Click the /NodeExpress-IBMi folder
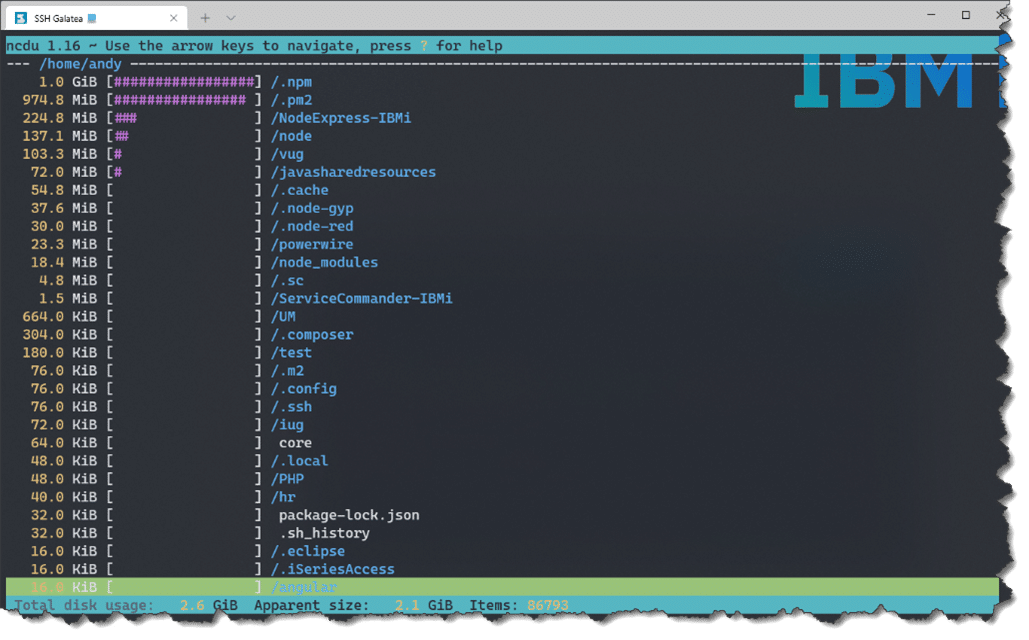Image resolution: width=1029 pixels, height=640 pixels. 340,118
